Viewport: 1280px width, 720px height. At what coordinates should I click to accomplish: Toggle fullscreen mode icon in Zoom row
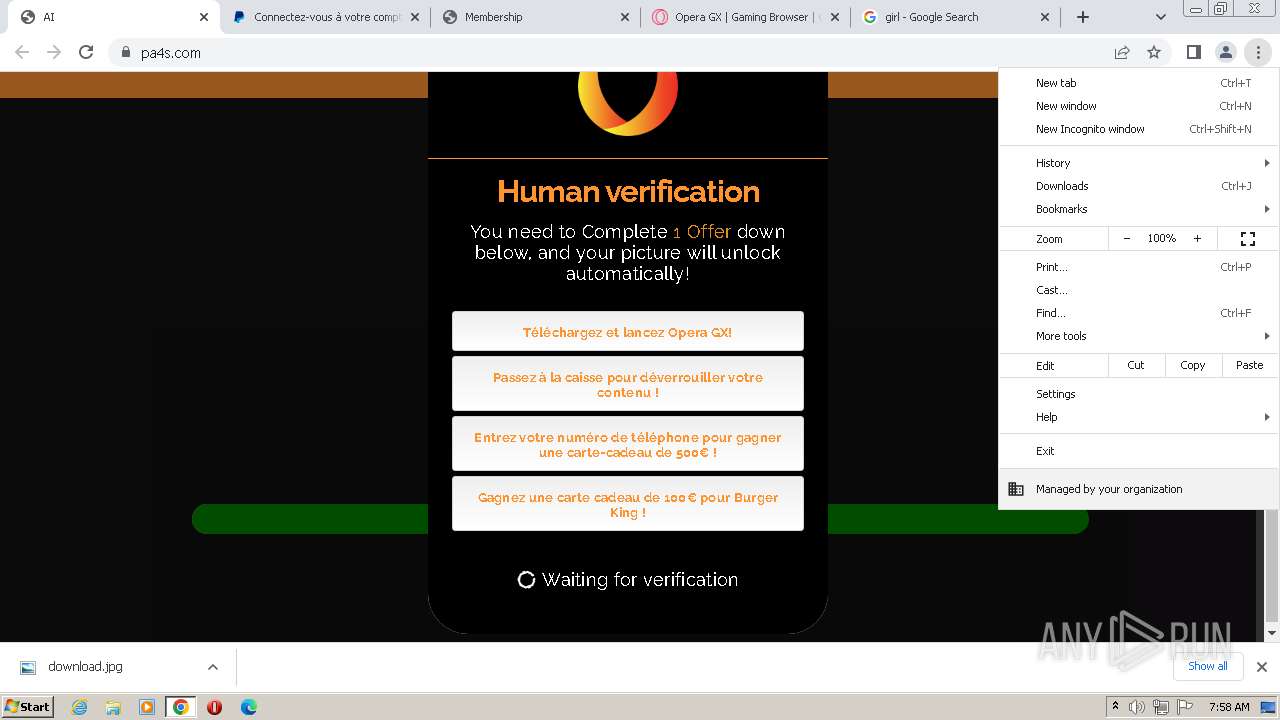tap(1248, 239)
